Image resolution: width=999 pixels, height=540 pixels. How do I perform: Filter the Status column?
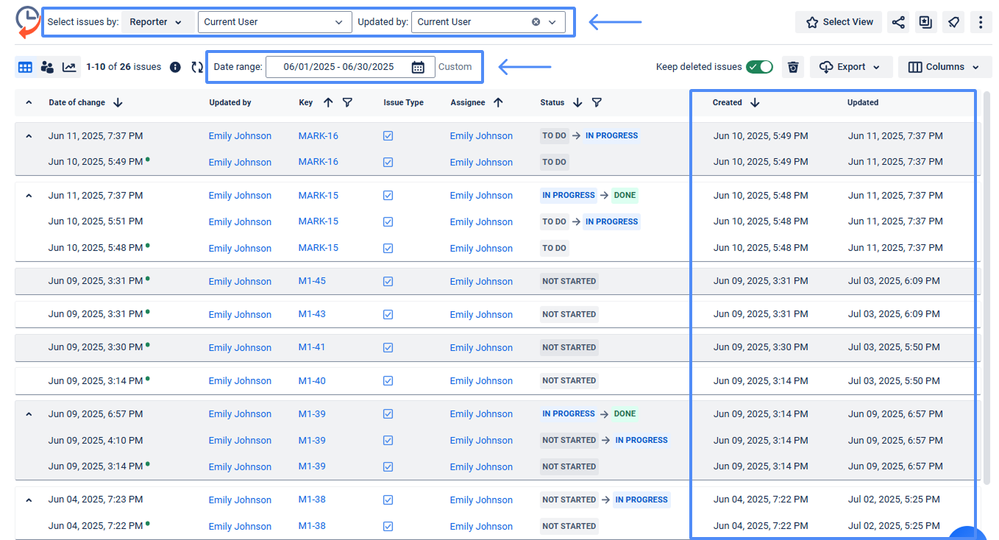[596, 102]
